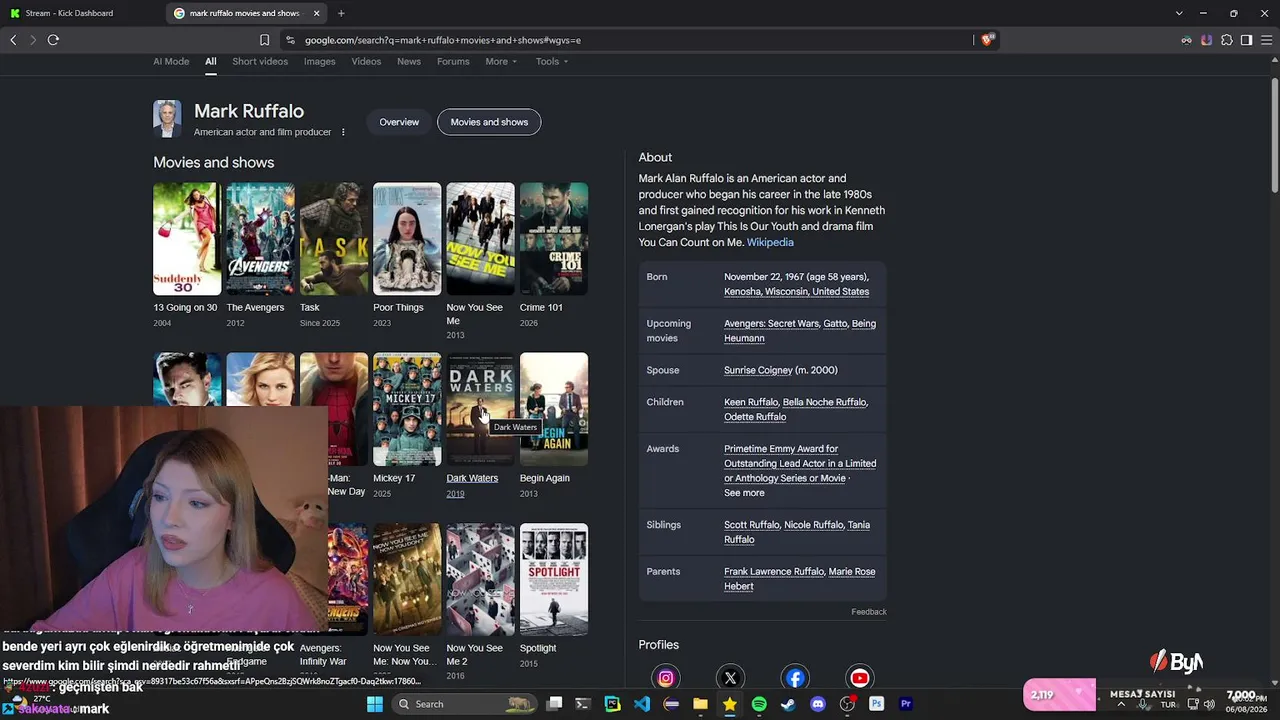Image resolution: width=1280 pixels, height=720 pixels.
Task: Expand the tab search chevron in title bar
Action: click(x=1179, y=13)
